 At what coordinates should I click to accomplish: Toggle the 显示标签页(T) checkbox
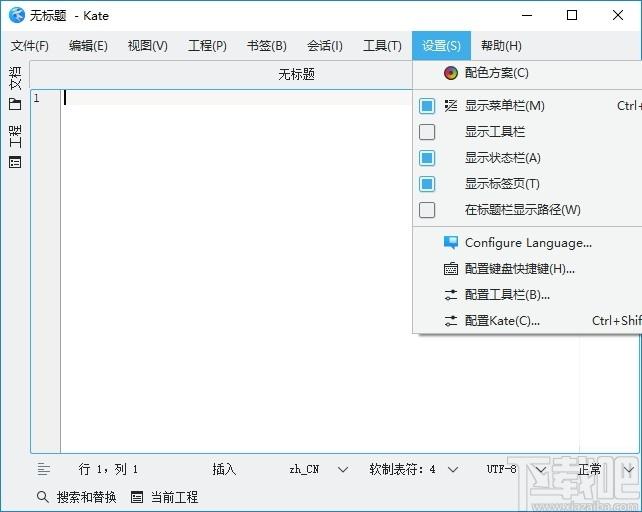coord(427,184)
